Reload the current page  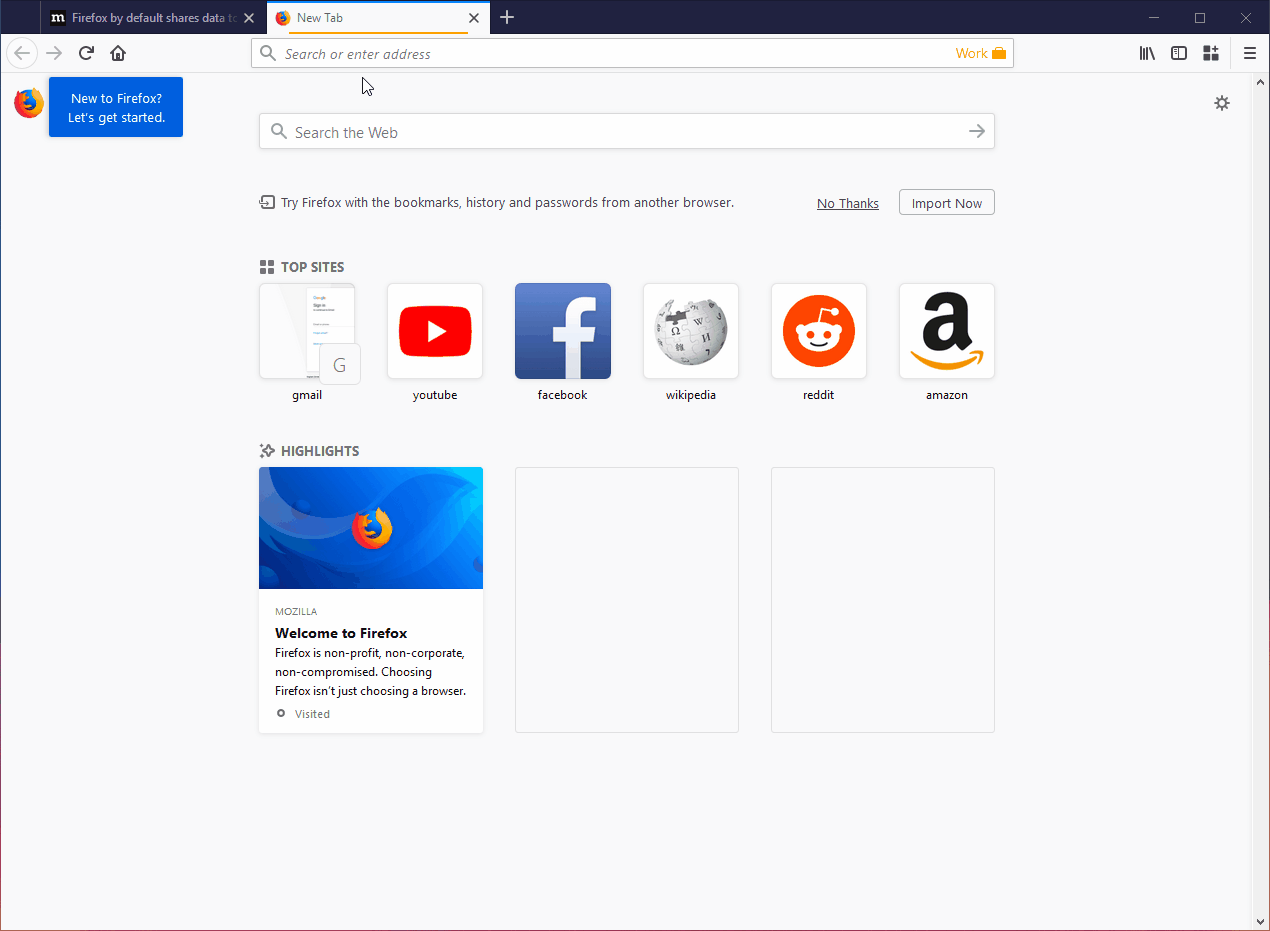click(86, 53)
